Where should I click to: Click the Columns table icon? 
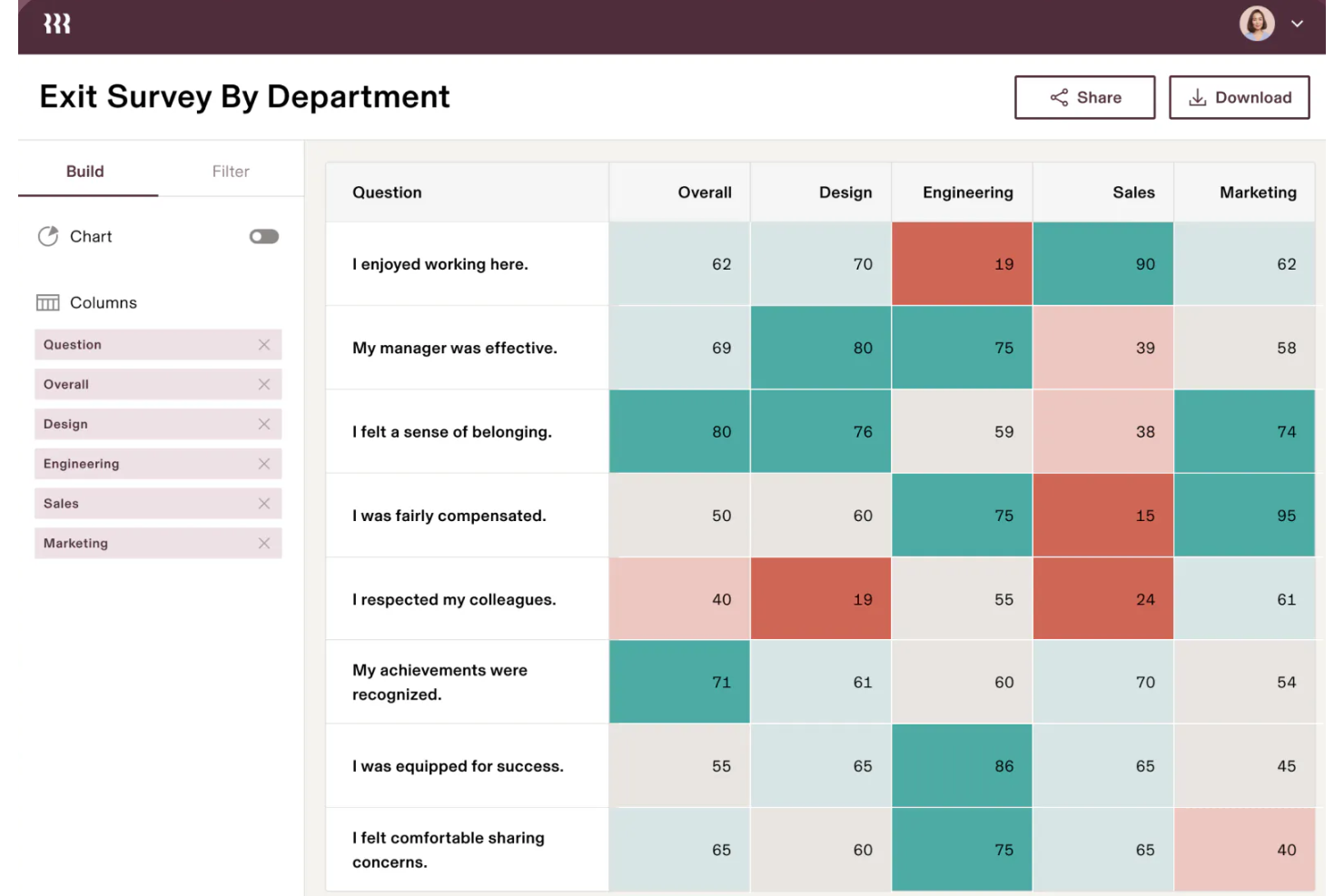pos(48,302)
